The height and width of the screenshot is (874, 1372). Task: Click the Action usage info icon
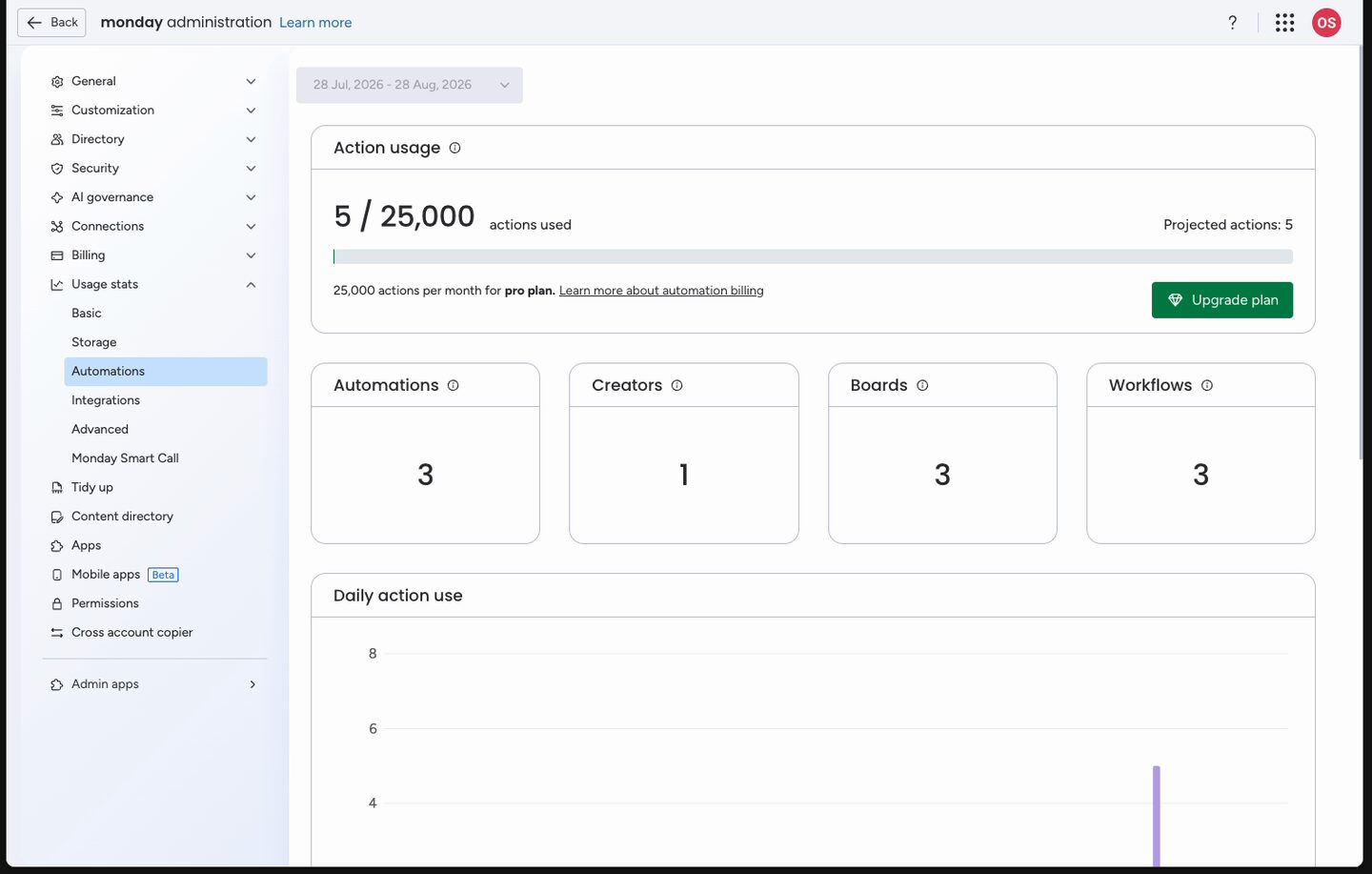click(x=454, y=148)
